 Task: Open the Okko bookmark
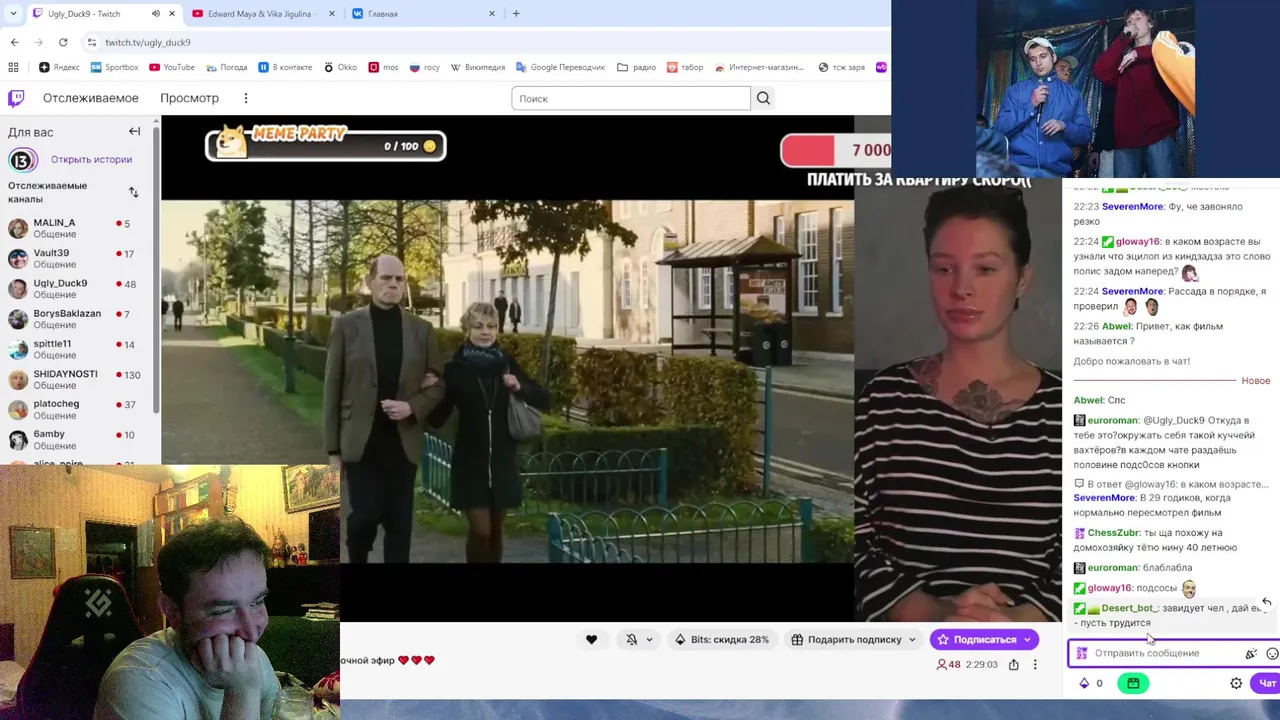[339, 67]
